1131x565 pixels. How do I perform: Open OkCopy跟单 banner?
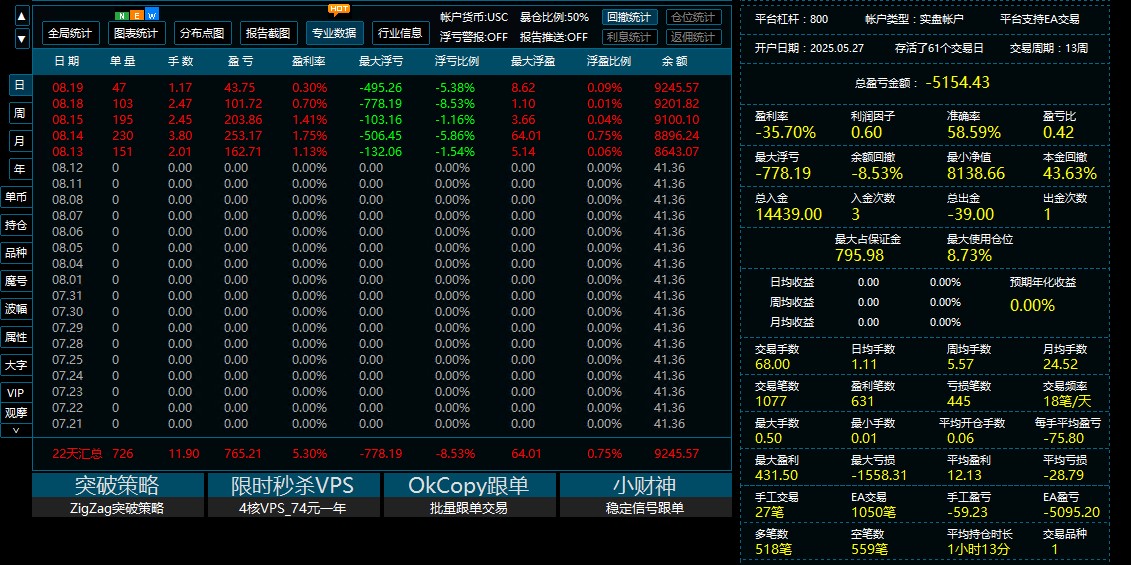coord(469,485)
